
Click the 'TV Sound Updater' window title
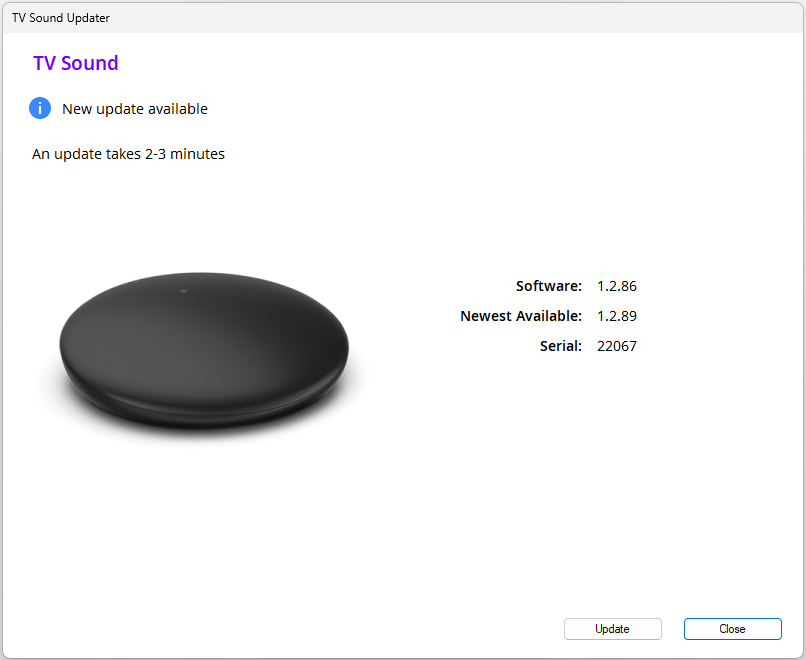pyautogui.click(x=61, y=17)
